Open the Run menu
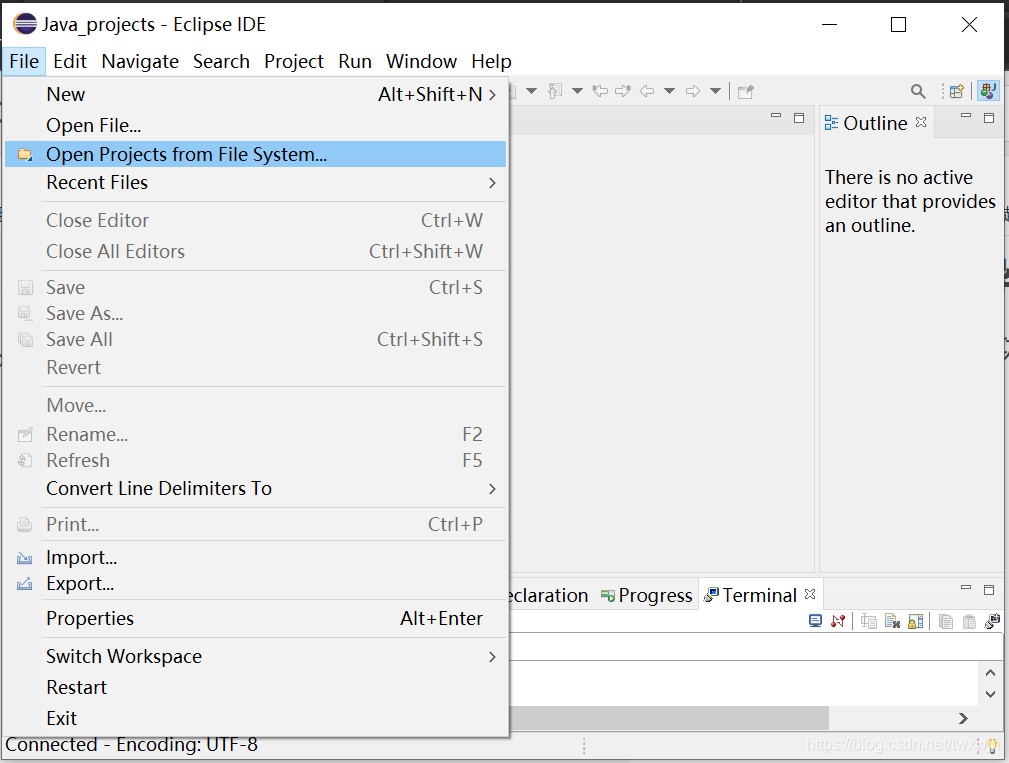This screenshot has width=1009, height=763. tap(355, 61)
